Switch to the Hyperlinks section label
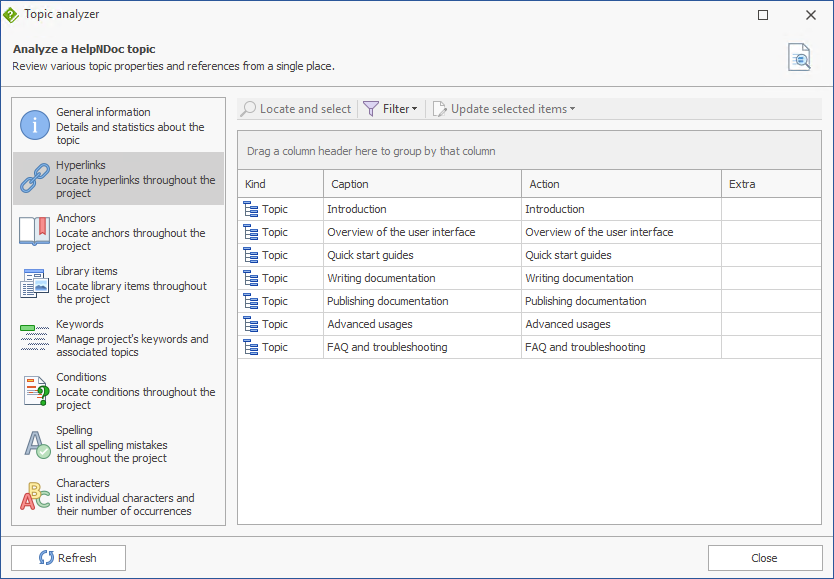The width and height of the screenshot is (834, 579). click(81, 165)
